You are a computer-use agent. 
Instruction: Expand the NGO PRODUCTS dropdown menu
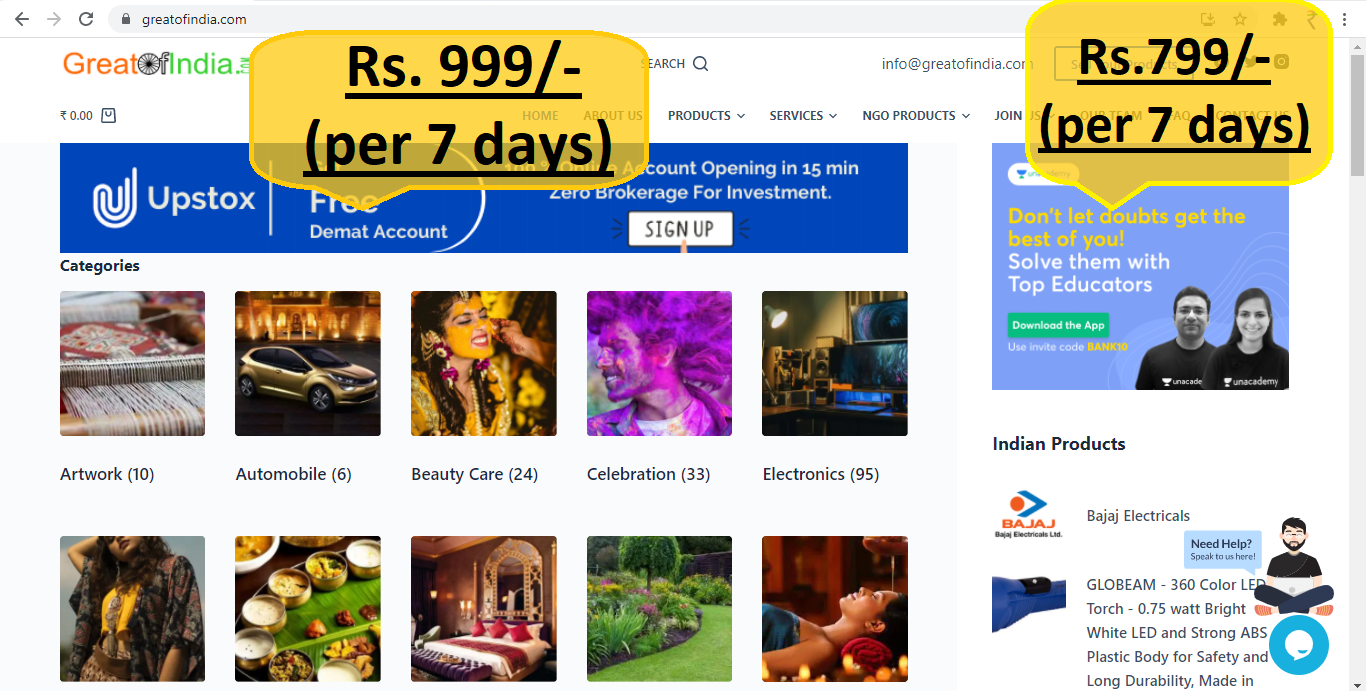click(916, 116)
